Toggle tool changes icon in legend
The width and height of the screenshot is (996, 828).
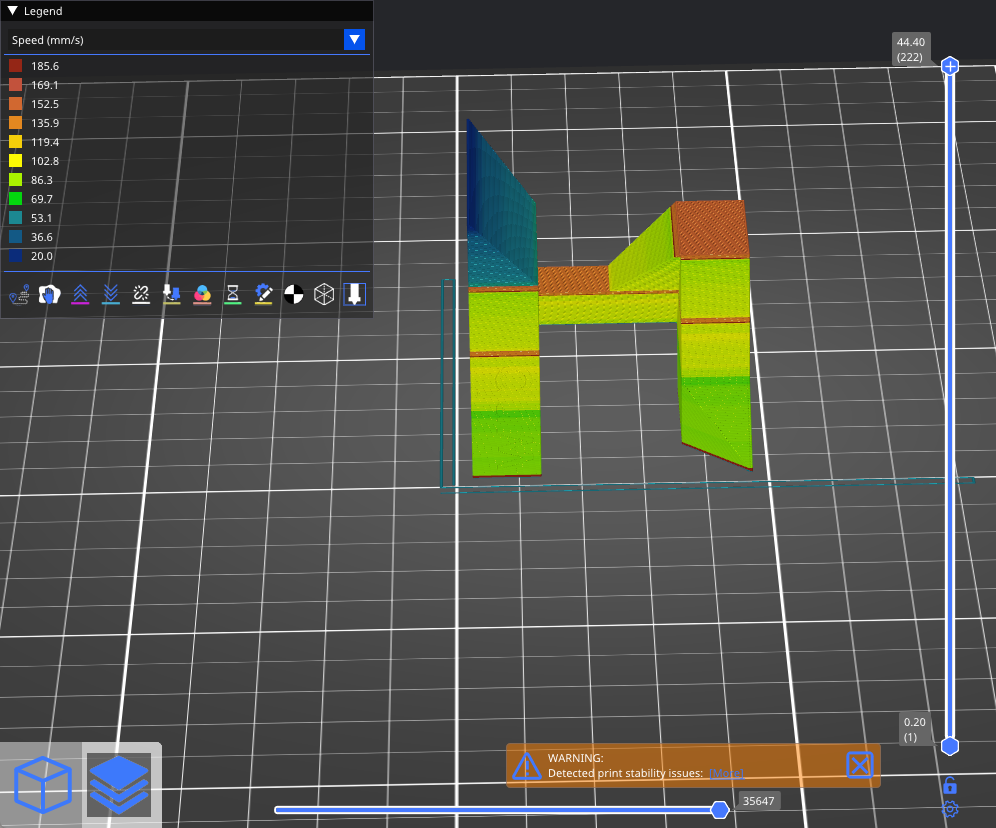click(x=172, y=294)
